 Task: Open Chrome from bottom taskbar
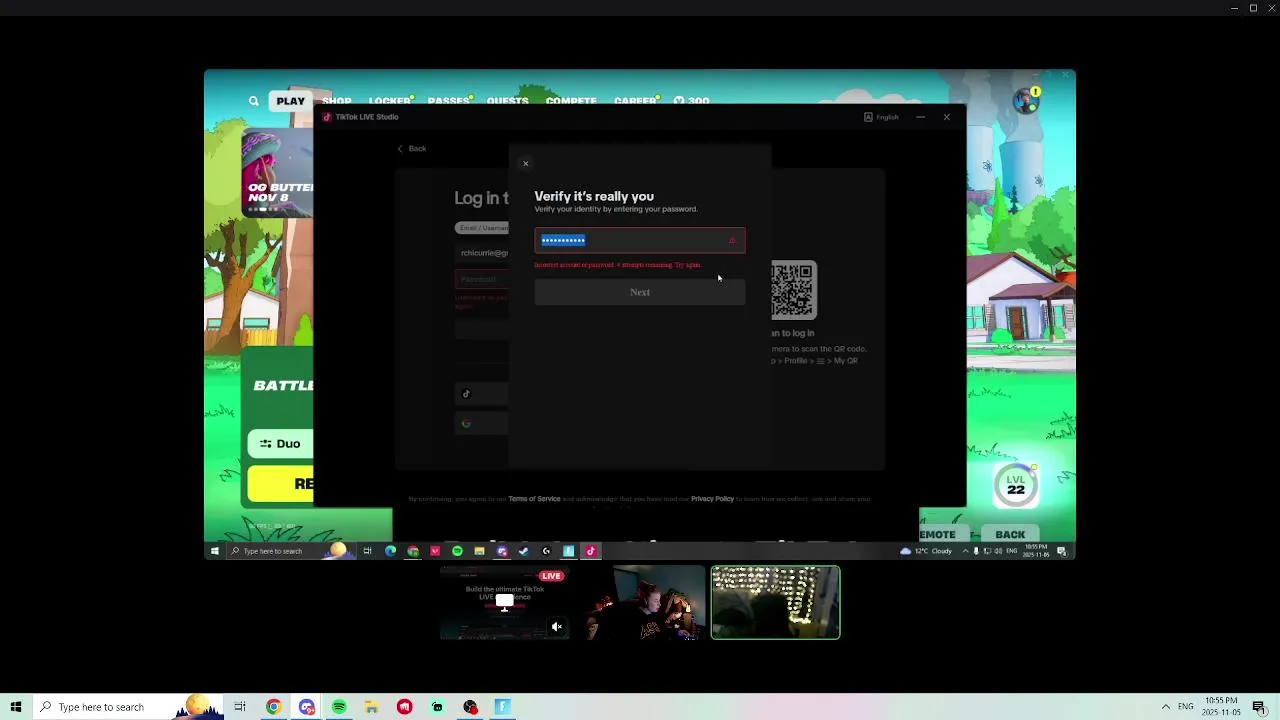(x=273, y=707)
